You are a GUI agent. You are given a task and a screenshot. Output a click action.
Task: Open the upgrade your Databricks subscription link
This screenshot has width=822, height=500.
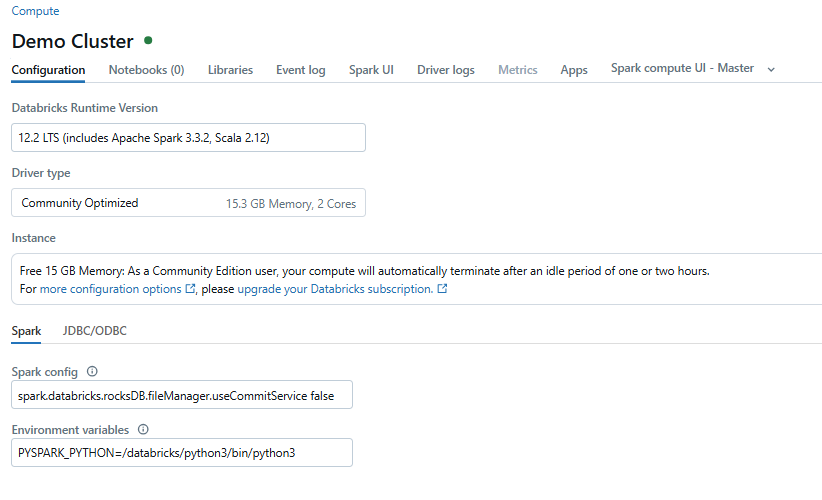(335, 289)
